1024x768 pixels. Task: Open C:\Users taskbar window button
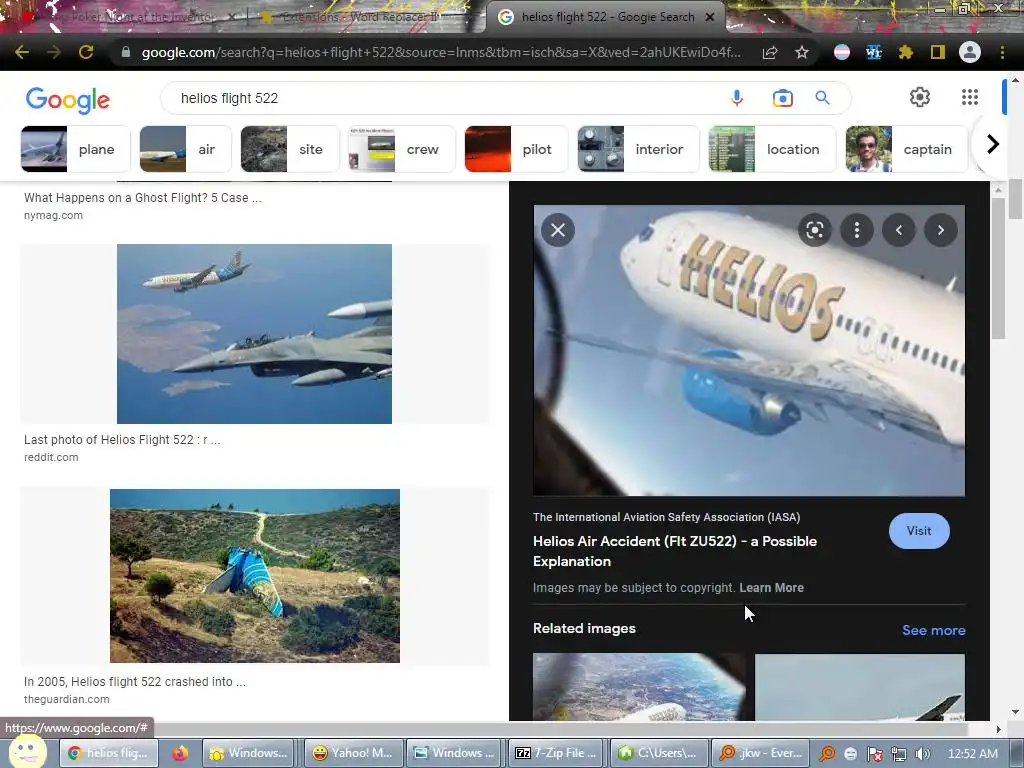click(658, 753)
